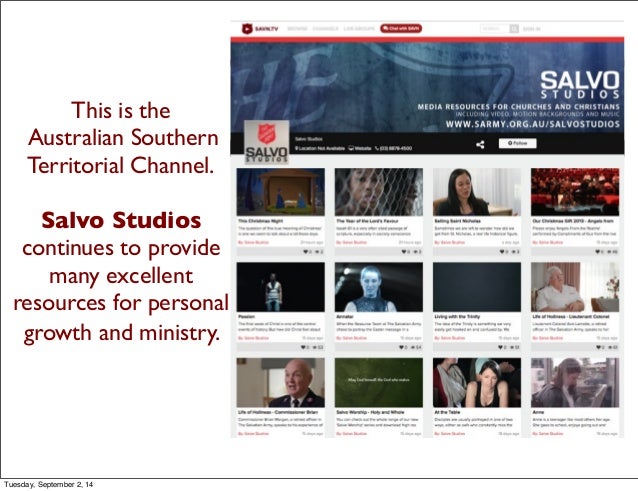Image resolution: width=638 pixels, height=491 pixels.
Task: Open the At the Table video thumbnail
Action: pyautogui.click(x=476, y=383)
